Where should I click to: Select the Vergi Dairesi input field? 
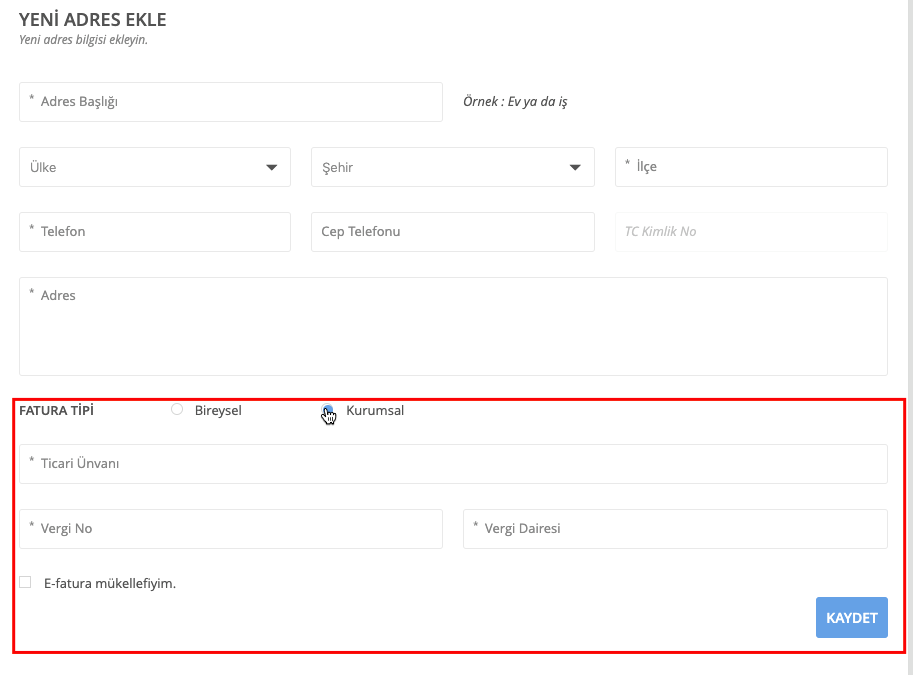(675, 529)
